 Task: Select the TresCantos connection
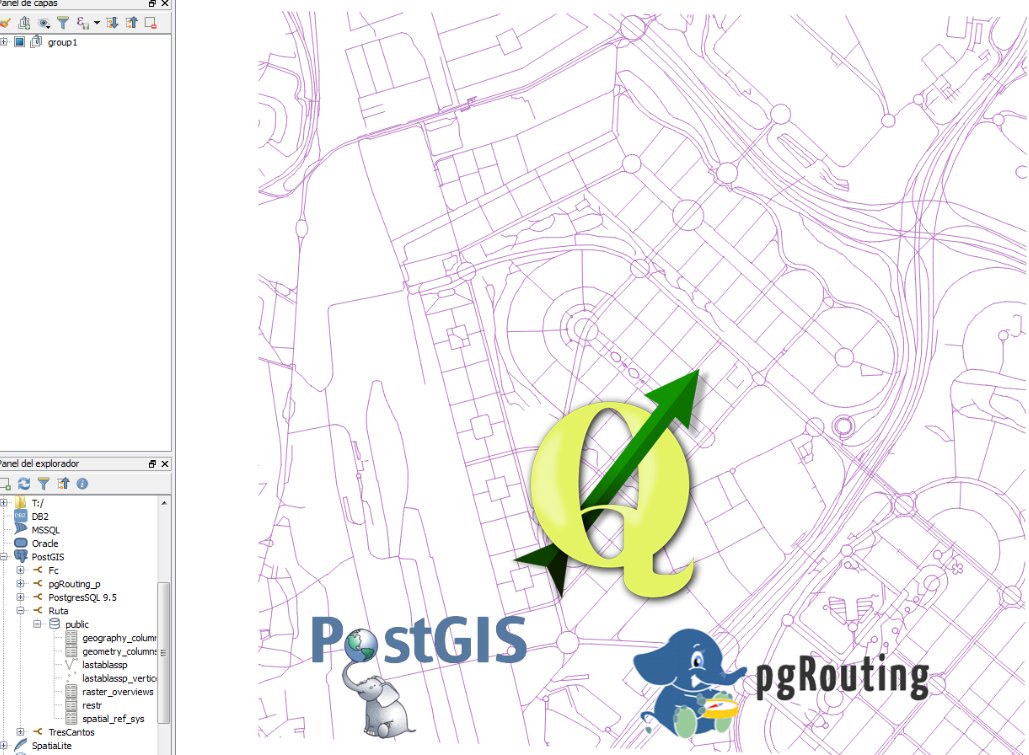72,733
